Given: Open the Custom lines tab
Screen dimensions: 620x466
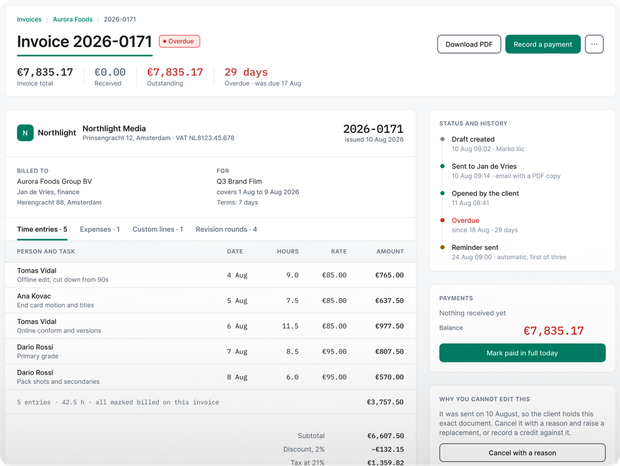Looking at the screenshot, I should [157, 229].
